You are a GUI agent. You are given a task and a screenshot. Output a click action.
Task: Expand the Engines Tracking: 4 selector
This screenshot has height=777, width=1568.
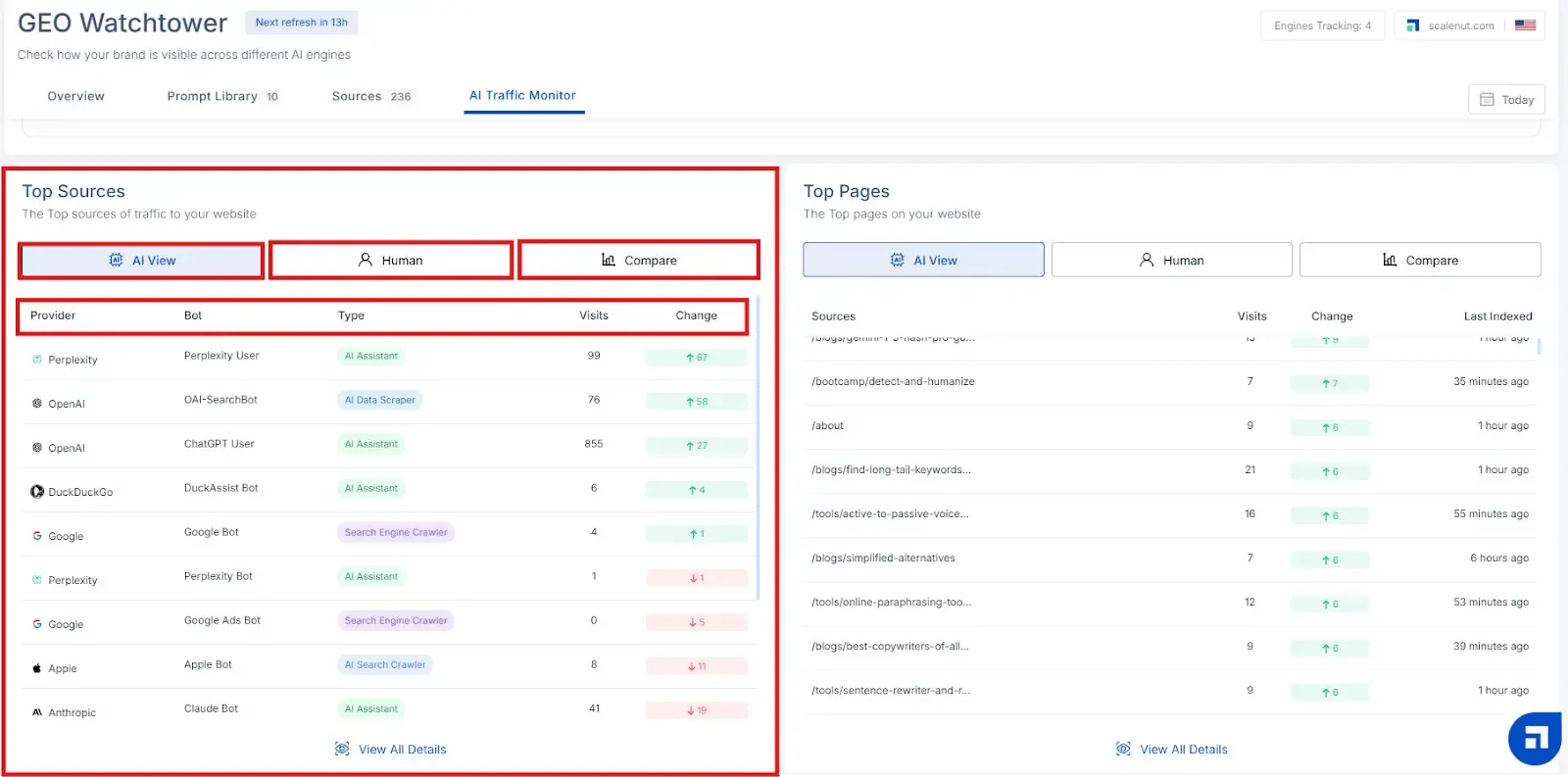pyautogui.click(x=1322, y=25)
